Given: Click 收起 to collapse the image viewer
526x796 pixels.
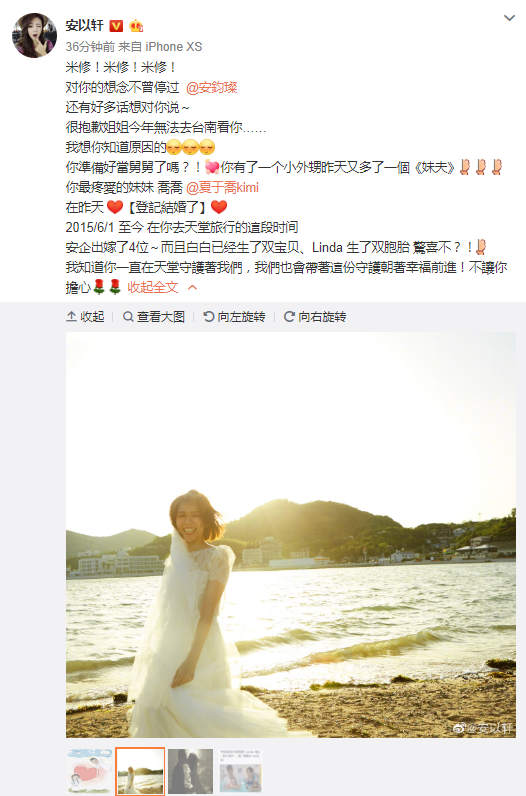Looking at the screenshot, I should (x=85, y=317).
